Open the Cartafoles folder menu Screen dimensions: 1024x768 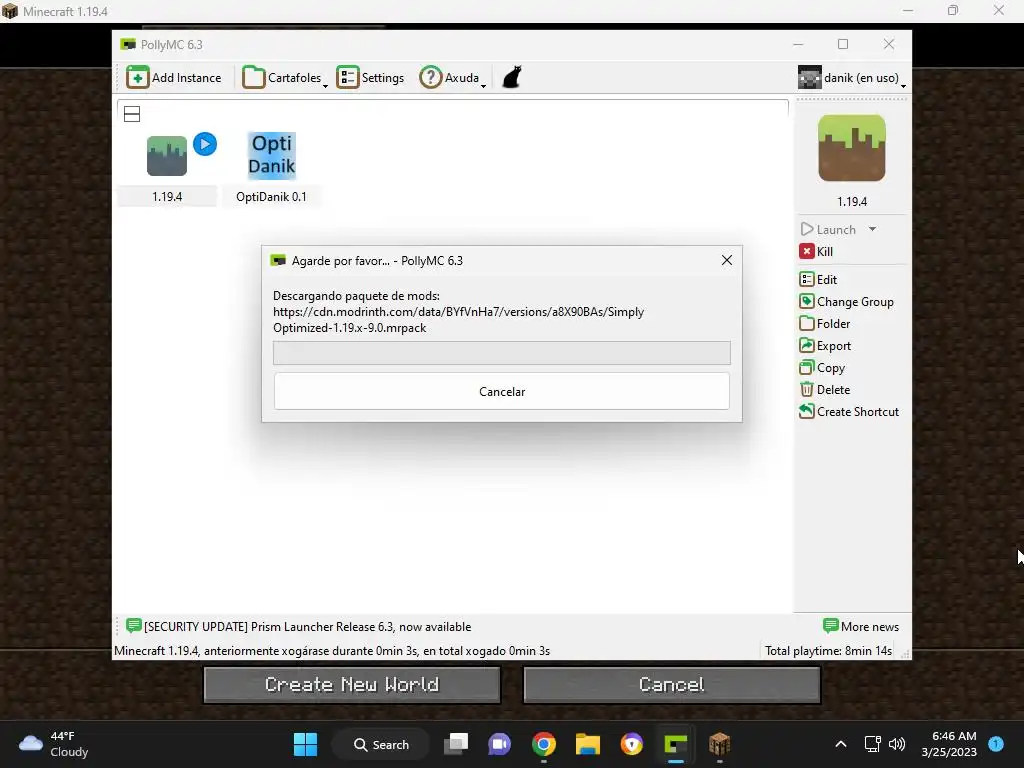point(285,78)
